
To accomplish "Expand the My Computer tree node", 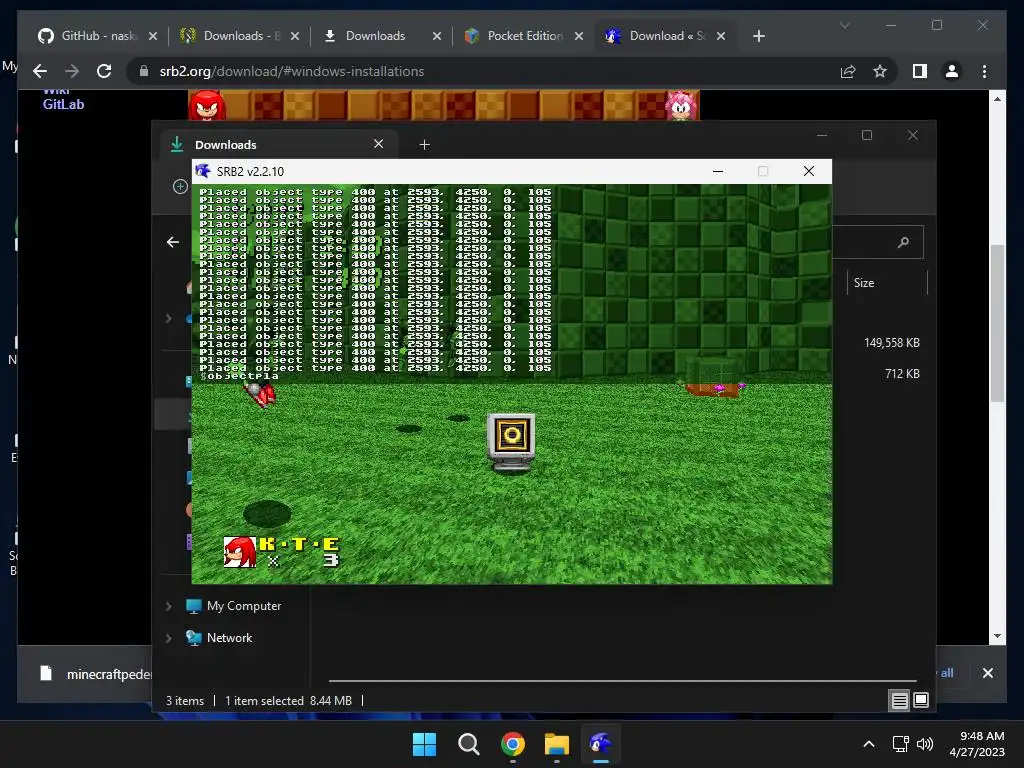I will pos(168,606).
